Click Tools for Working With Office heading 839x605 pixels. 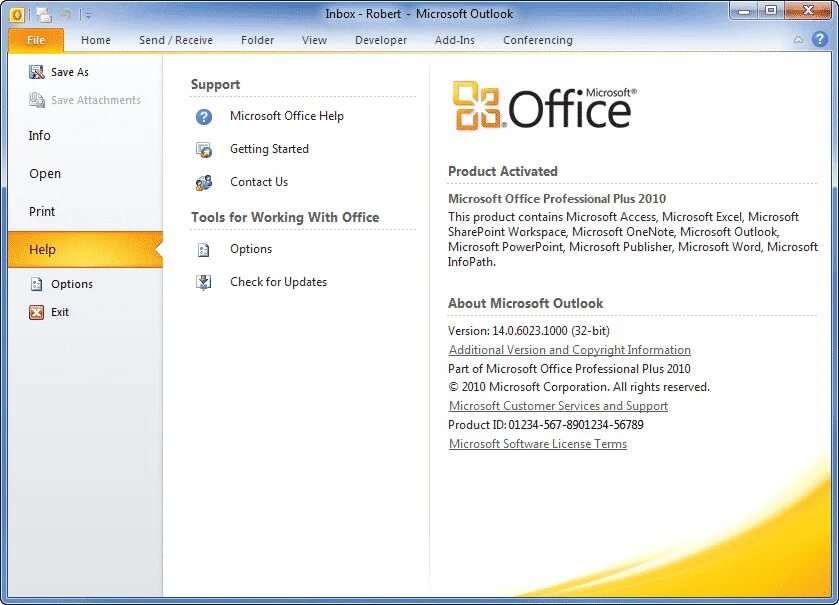[x=285, y=217]
